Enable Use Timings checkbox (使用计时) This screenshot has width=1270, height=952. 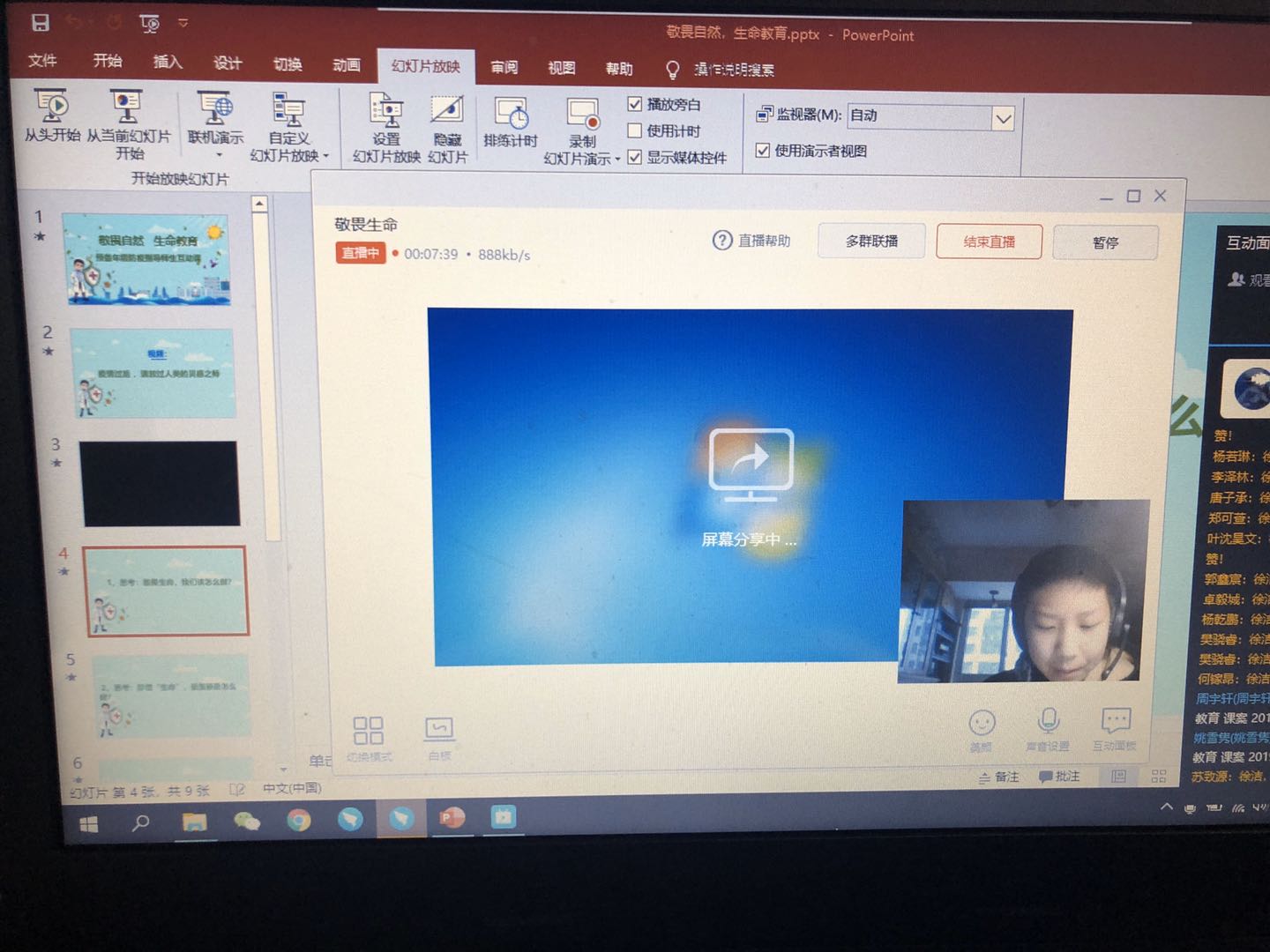[x=634, y=130]
